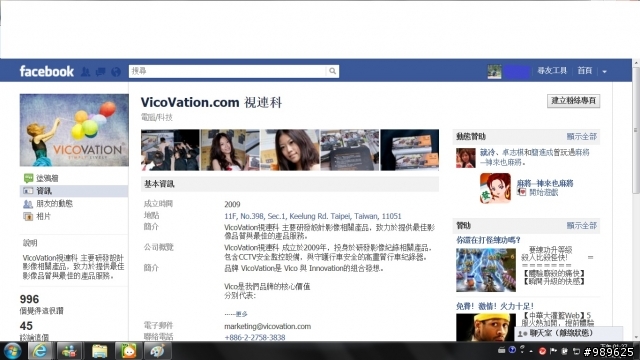Screen dimensions: 640x360
Task: Open the mahjong game icon with red-haired woman
Action: pos(495,188)
